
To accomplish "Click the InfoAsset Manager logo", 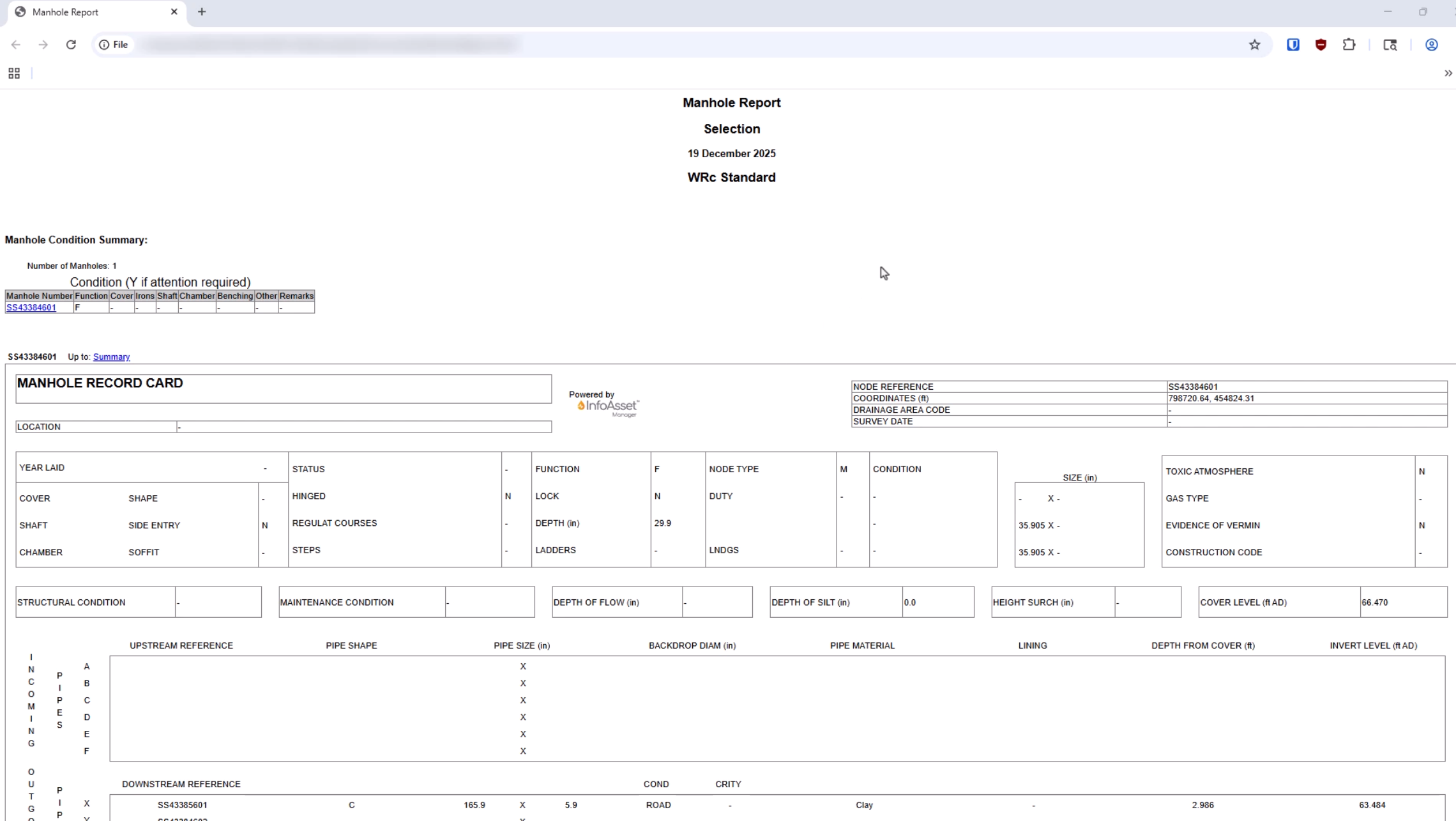I will tap(605, 406).
